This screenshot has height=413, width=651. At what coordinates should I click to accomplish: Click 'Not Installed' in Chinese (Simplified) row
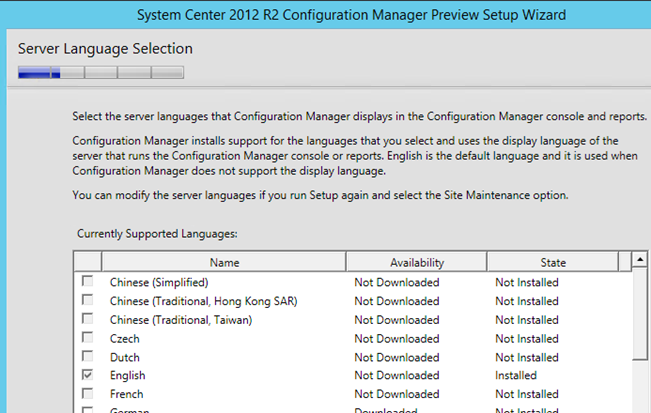click(x=526, y=282)
